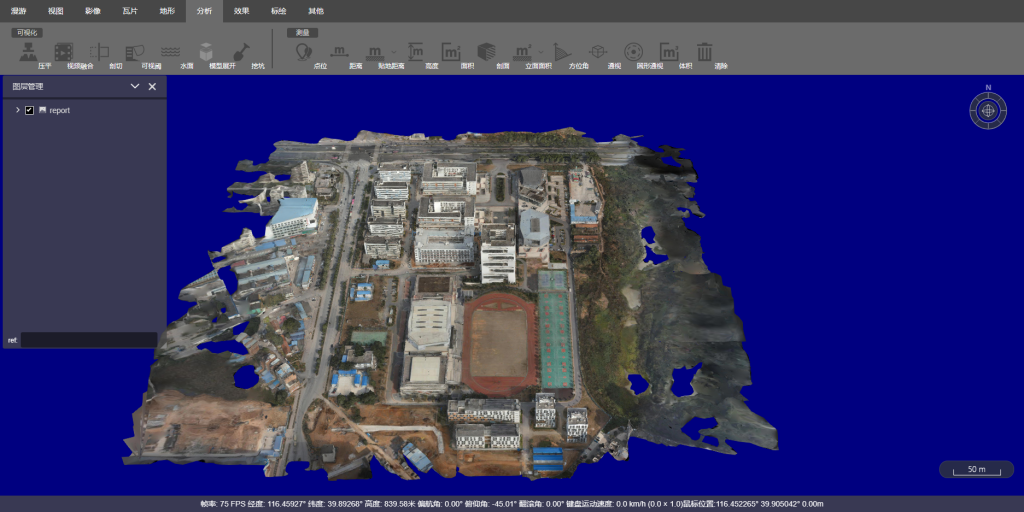
Task: Select the 高度 height measurement tool
Action: (x=415, y=52)
